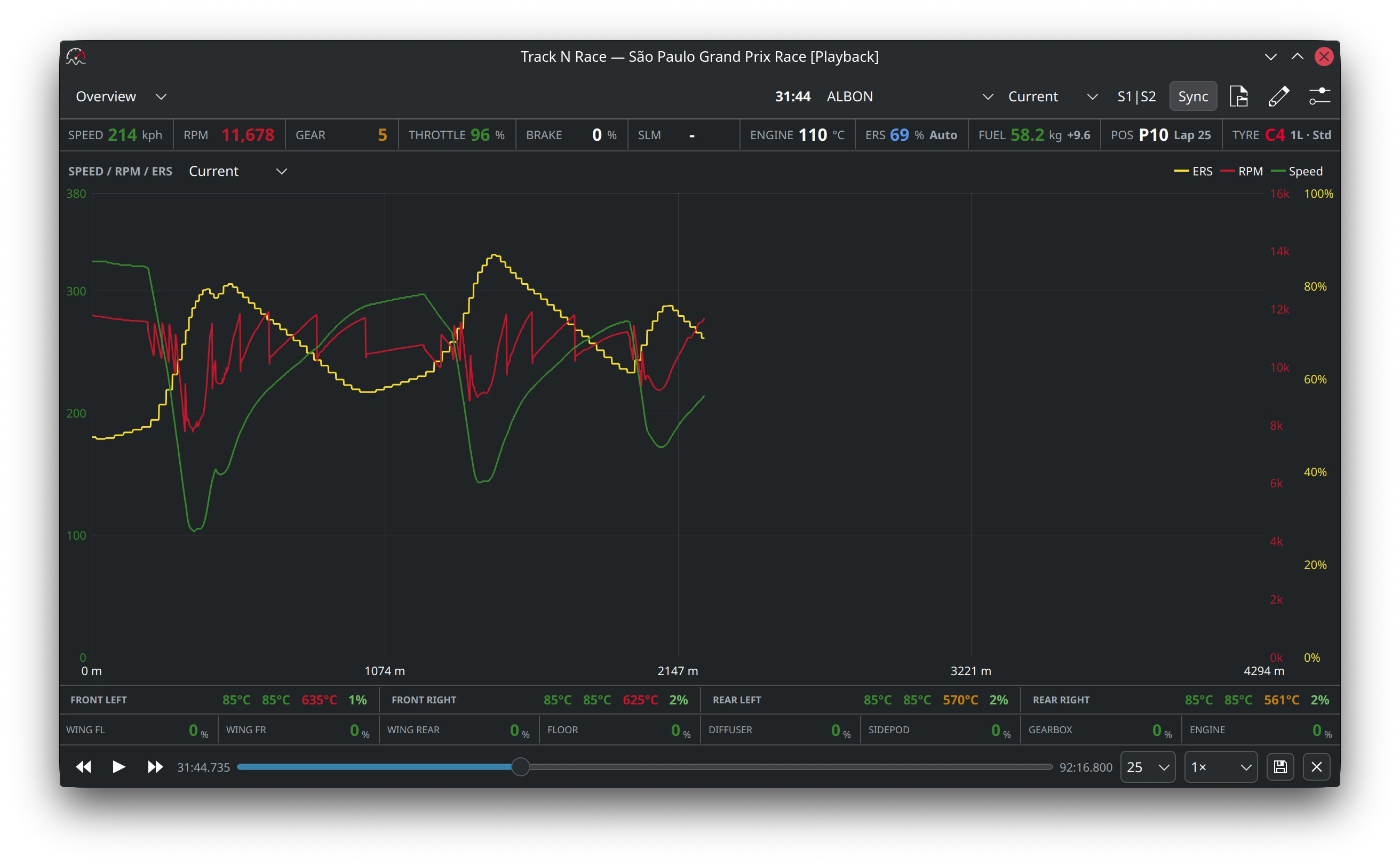The height and width of the screenshot is (866, 1400).
Task: Click the BRAKE 0 % readout
Action: pos(571,135)
